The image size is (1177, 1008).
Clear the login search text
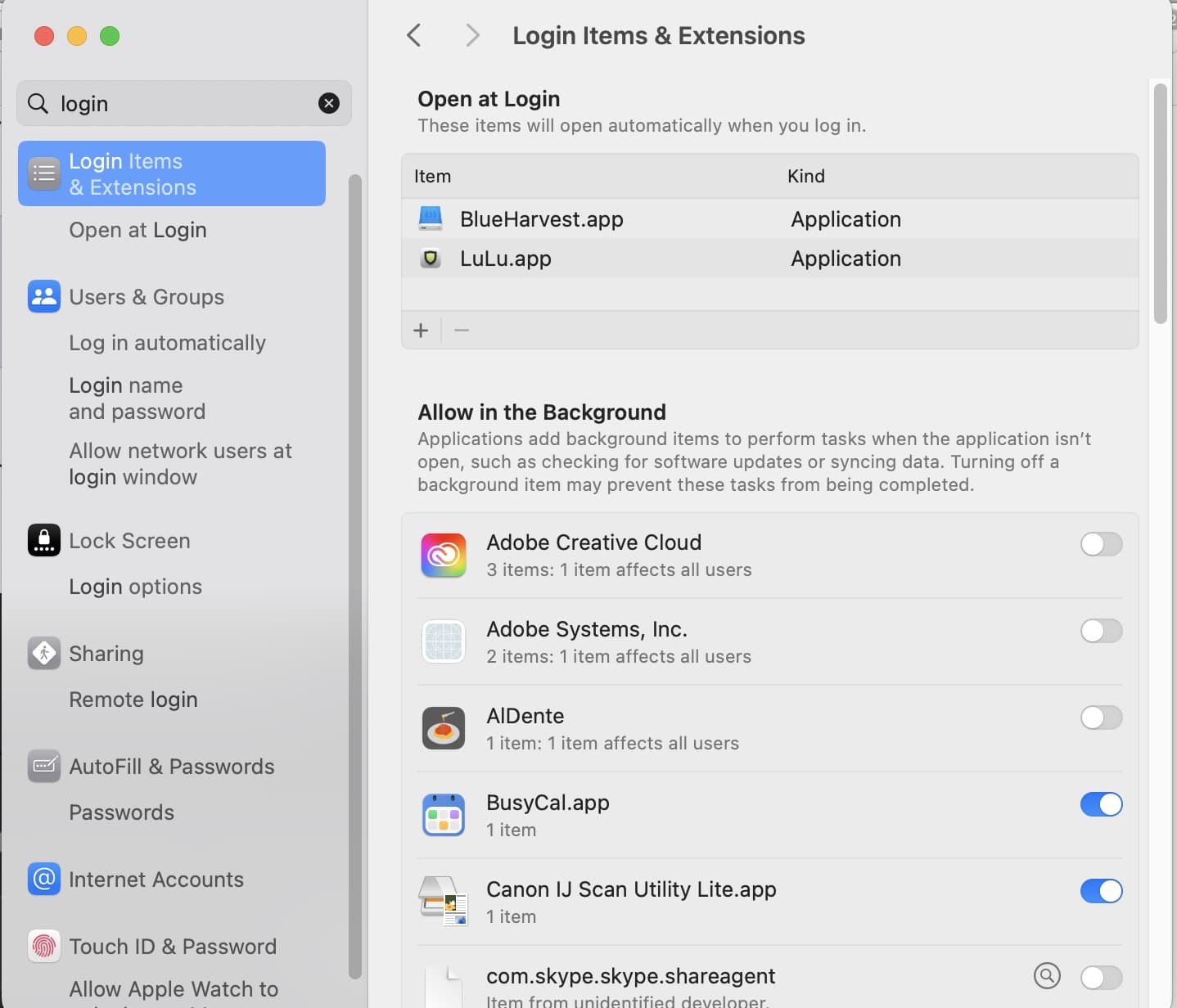329,103
